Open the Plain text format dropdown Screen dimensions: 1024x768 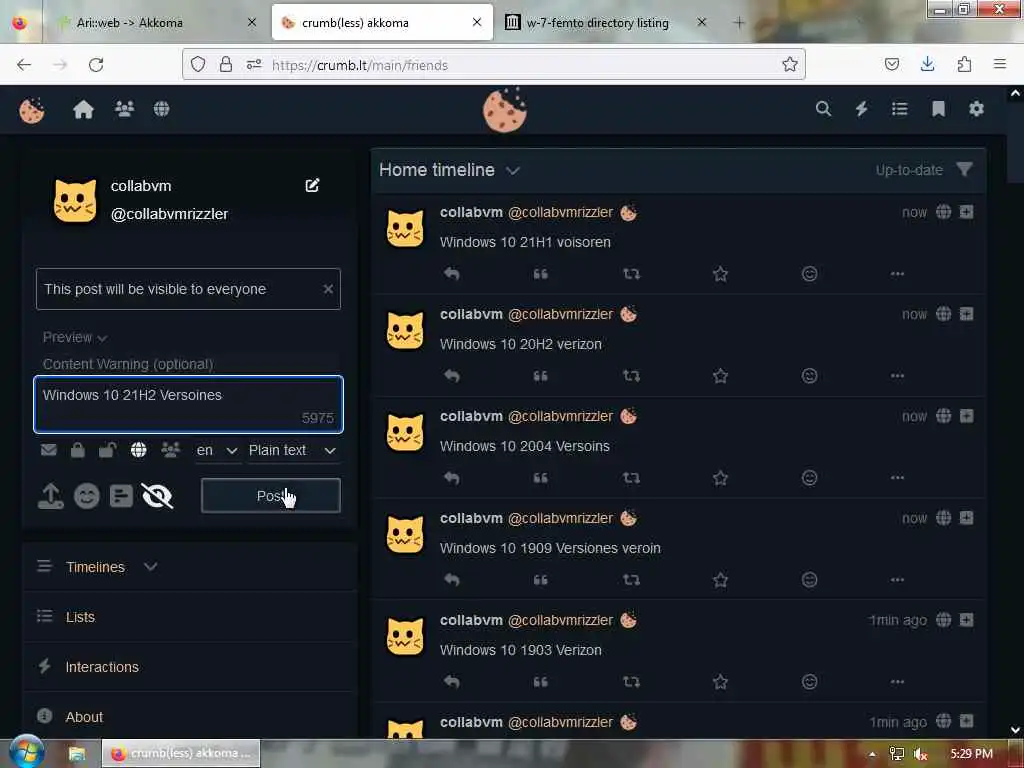293,451
